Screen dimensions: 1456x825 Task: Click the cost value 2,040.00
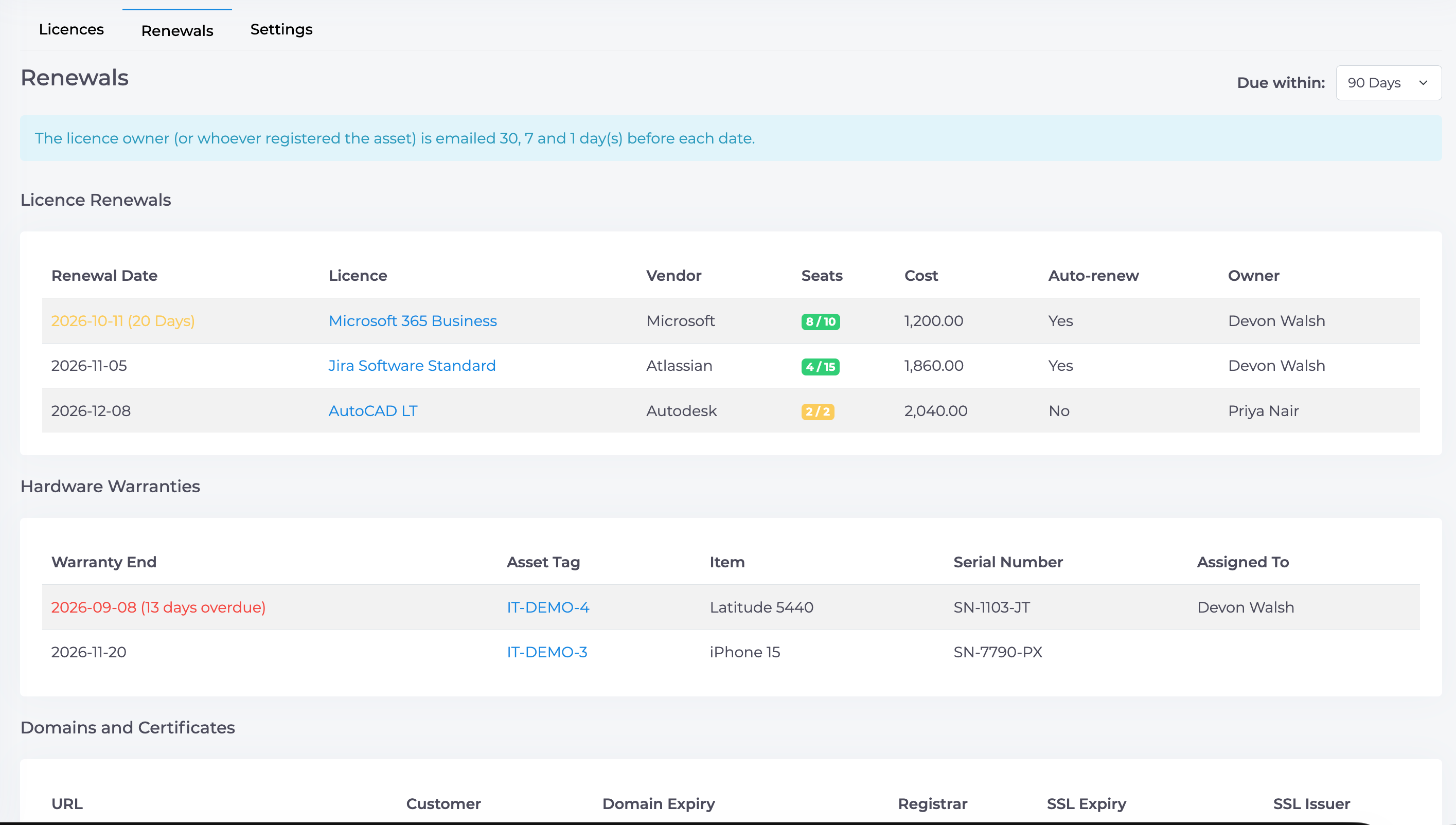(x=936, y=411)
